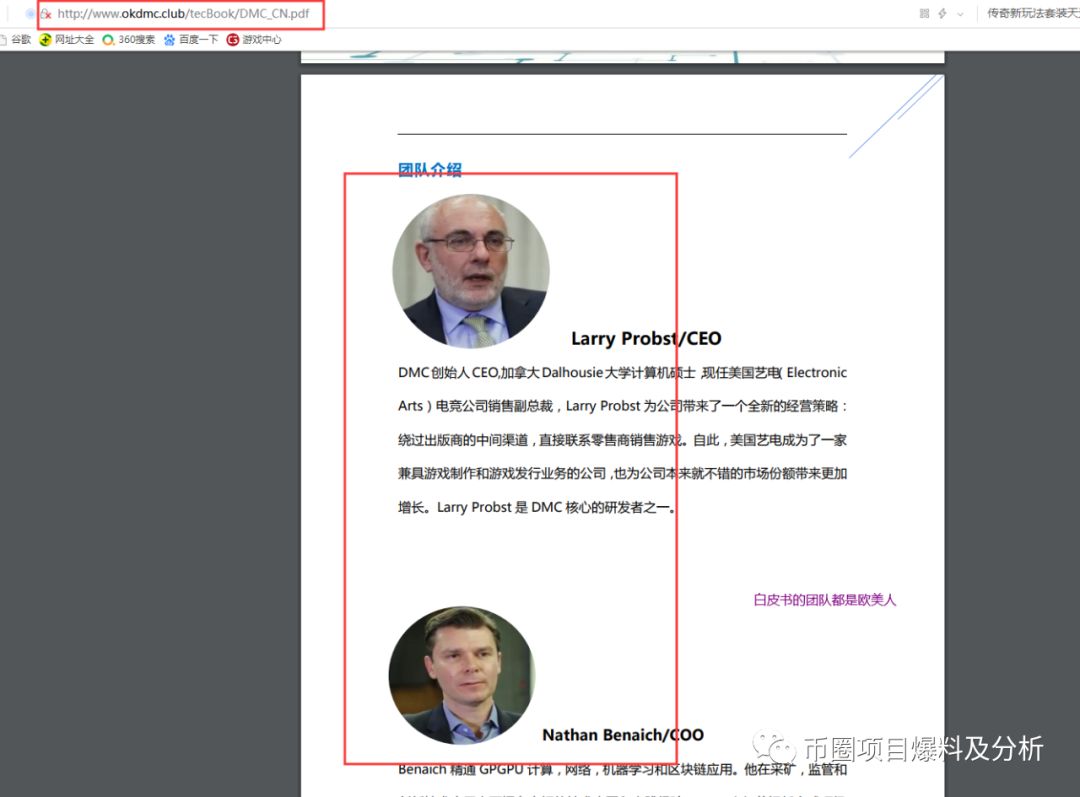This screenshot has width=1080, height=797.
Task: Click the QR code icon in address bar
Action: click(924, 13)
